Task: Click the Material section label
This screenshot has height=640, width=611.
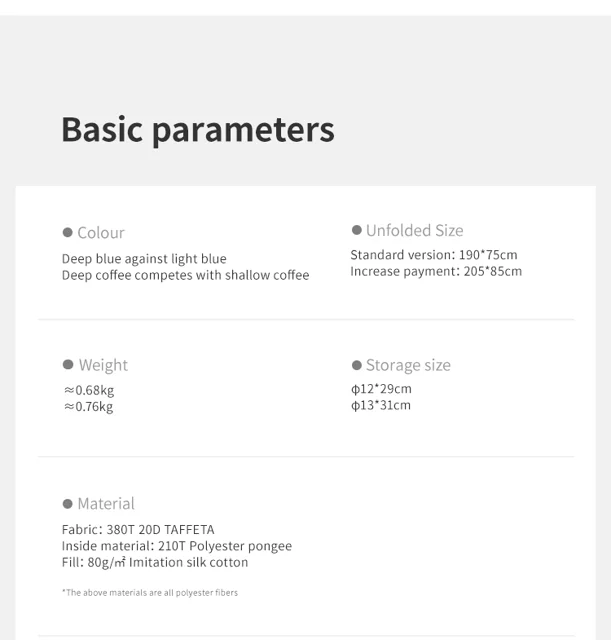Action: coord(106,504)
